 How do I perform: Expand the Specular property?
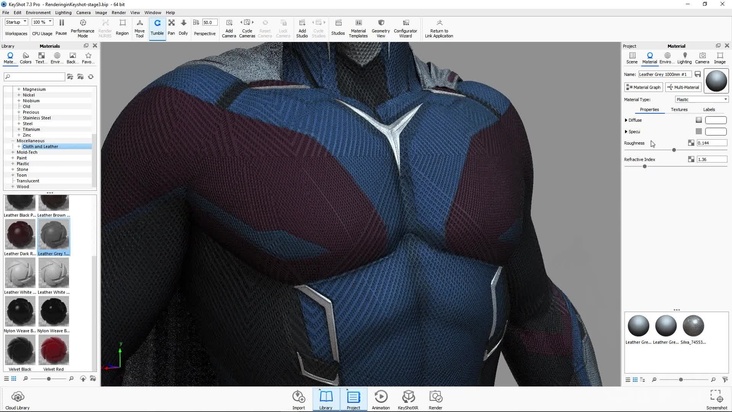[626, 132]
